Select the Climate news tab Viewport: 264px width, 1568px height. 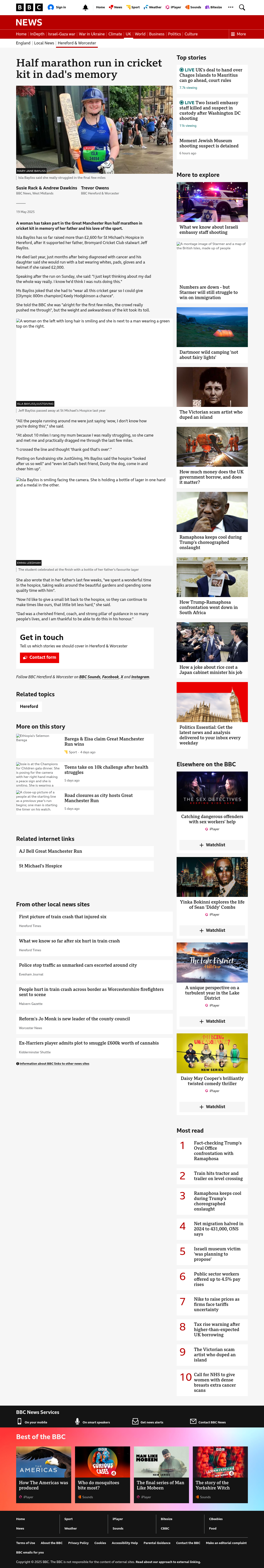115,34
